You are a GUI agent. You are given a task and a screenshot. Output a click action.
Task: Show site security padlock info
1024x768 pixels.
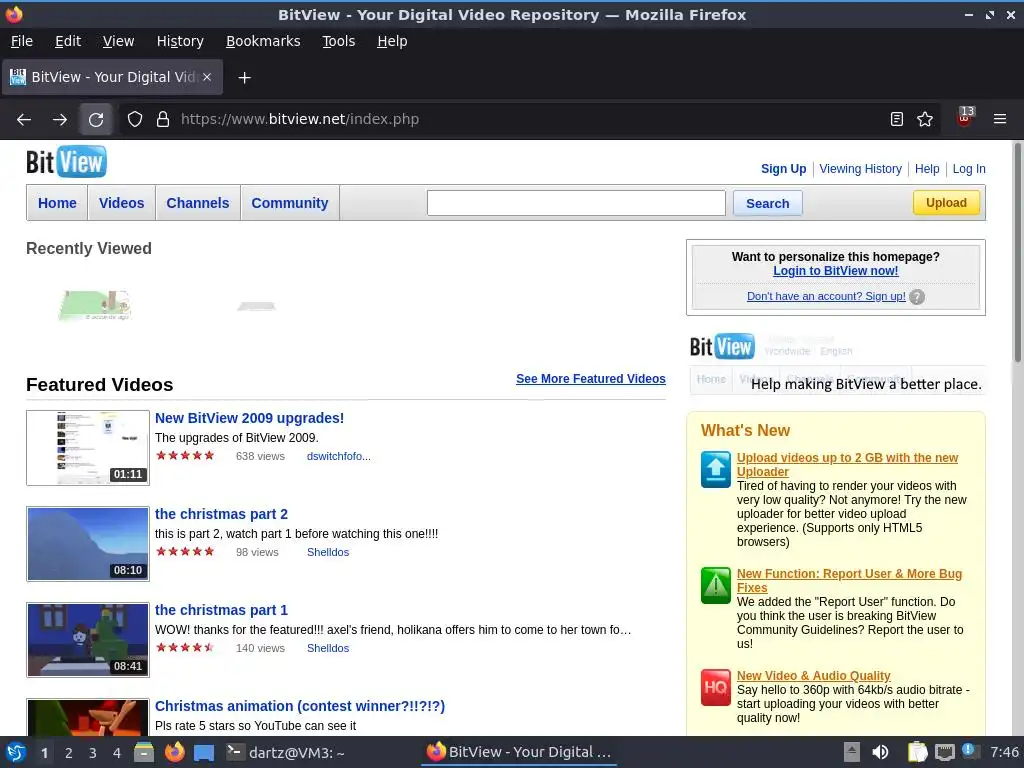[x=163, y=120]
